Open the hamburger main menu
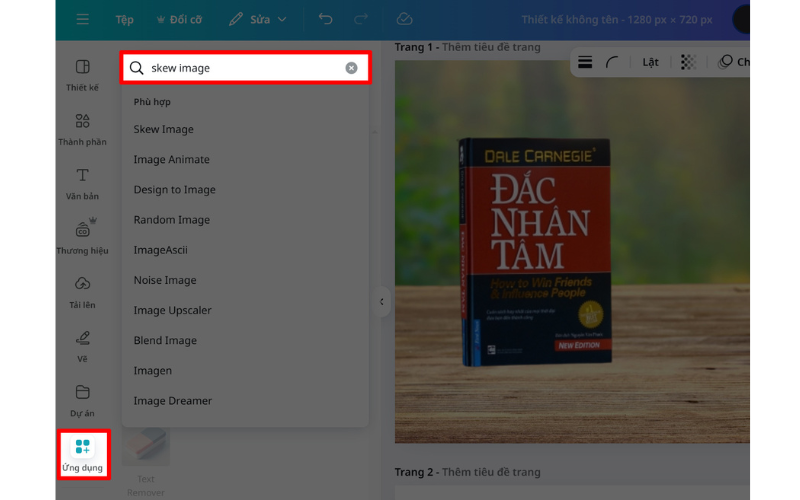Viewport: 800px width, 500px height. tap(82, 19)
